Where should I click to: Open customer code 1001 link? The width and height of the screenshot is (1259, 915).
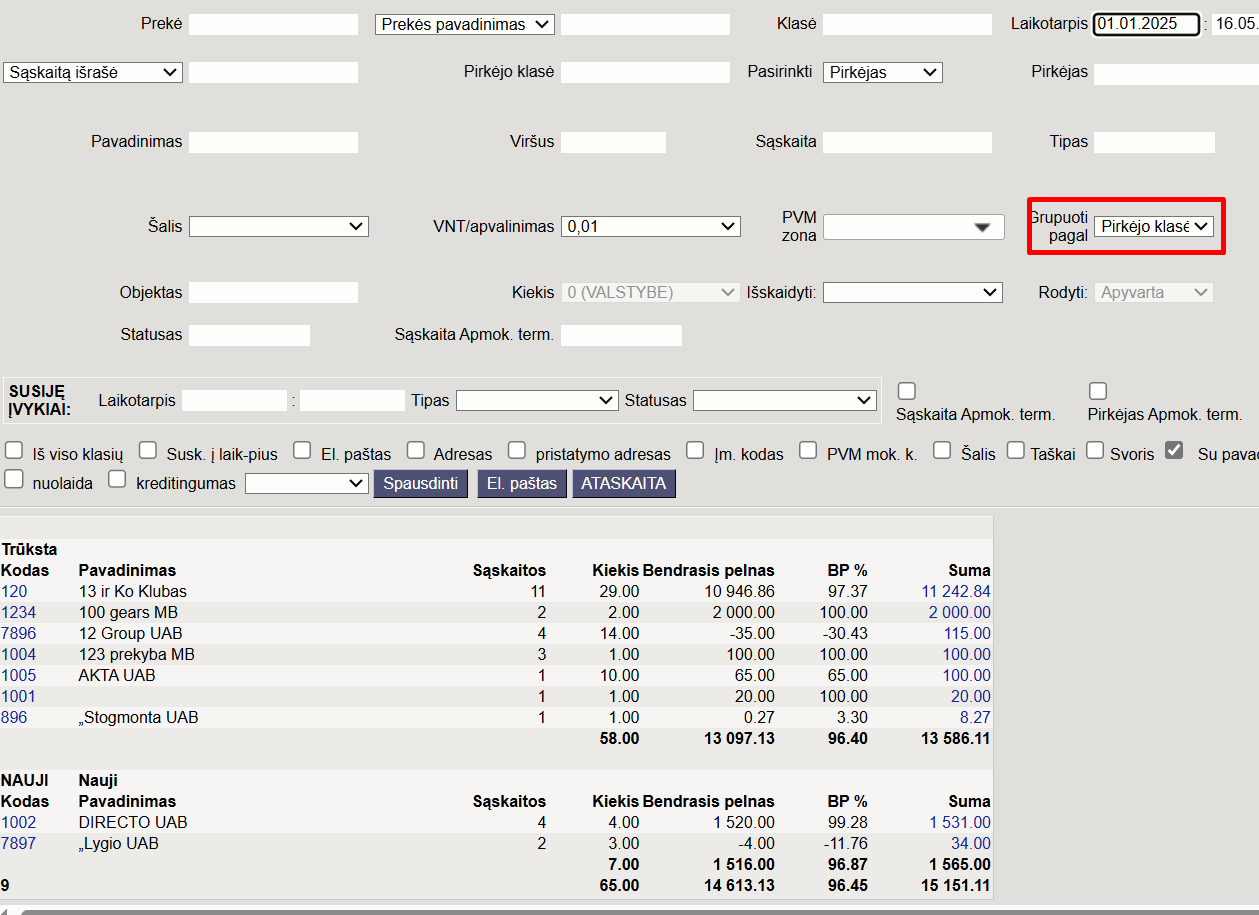pos(18,696)
